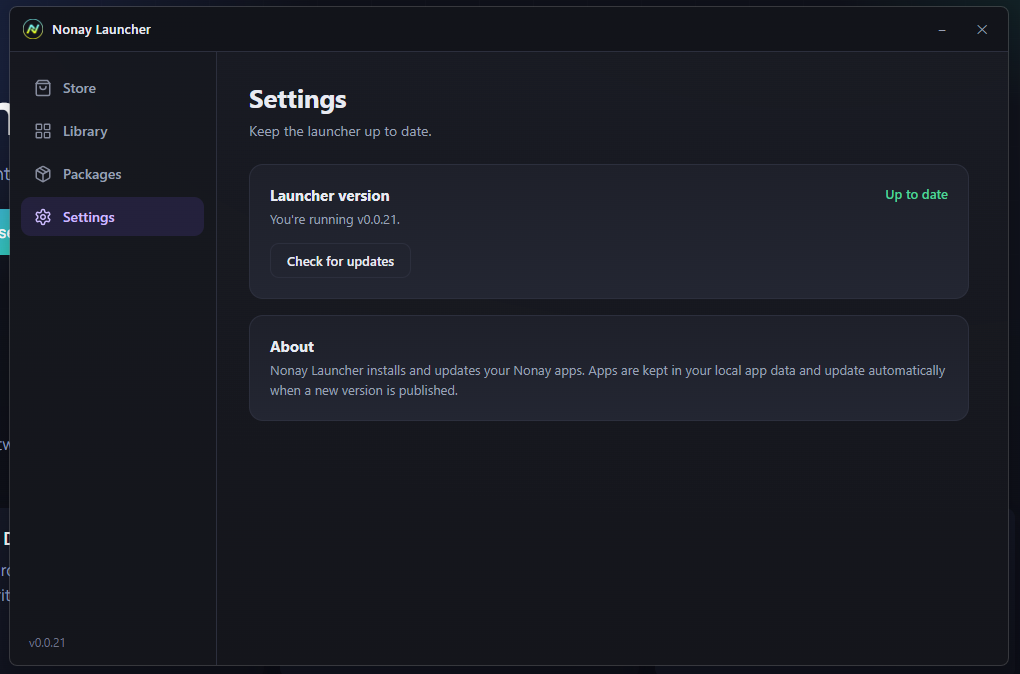Click "You're running v0.0.21." text
Image resolution: width=1020 pixels, height=674 pixels.
(335, 219)
